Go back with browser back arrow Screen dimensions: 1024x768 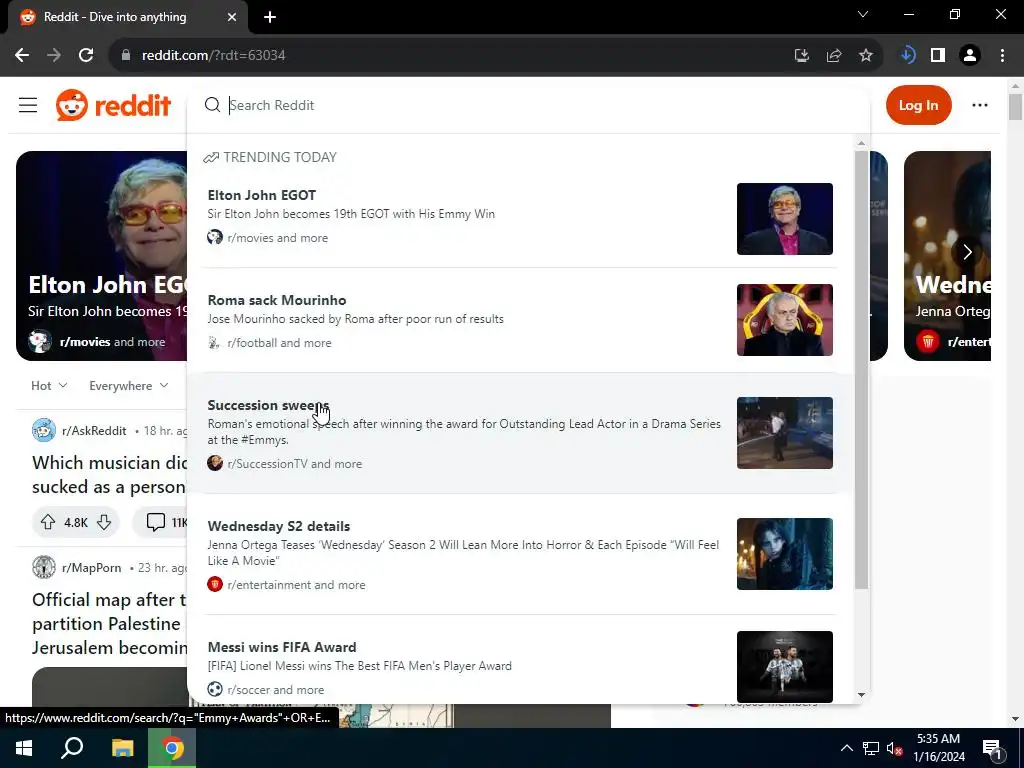coord(22,56)
